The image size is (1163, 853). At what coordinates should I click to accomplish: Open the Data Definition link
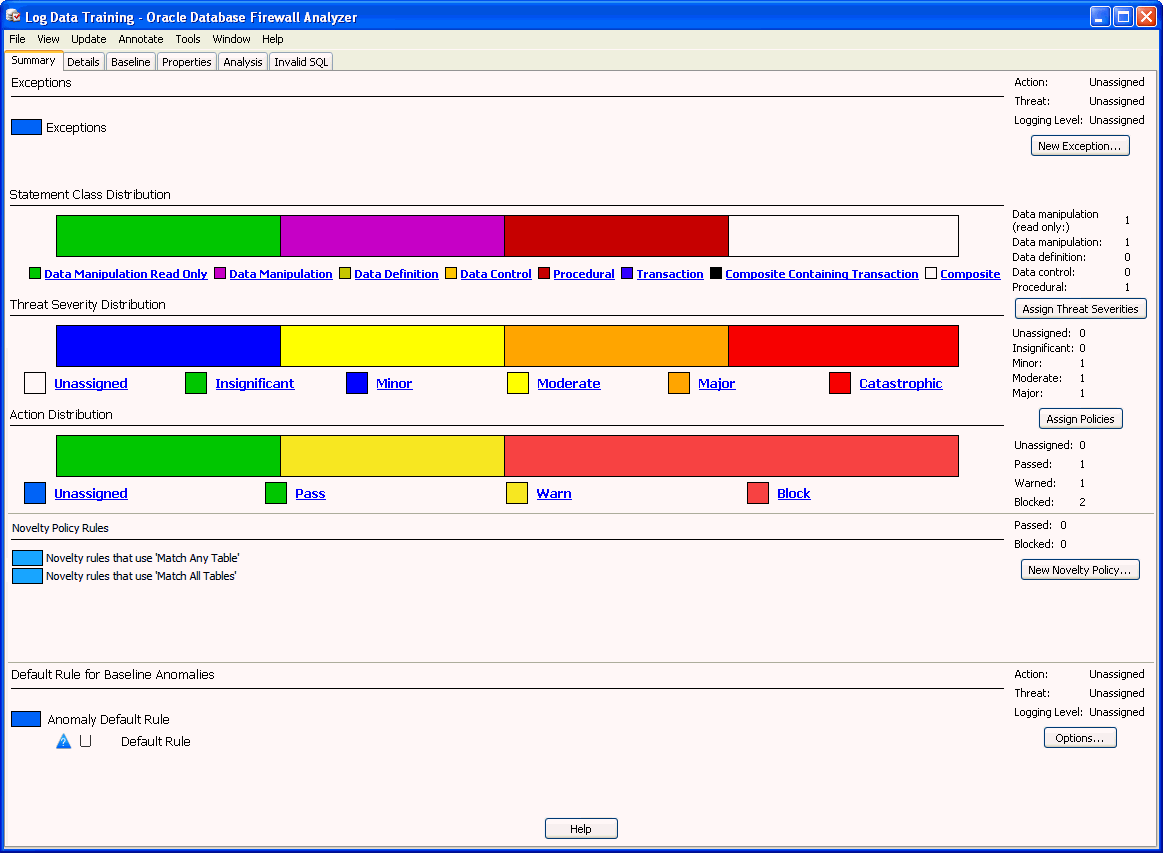pos(396,274)
